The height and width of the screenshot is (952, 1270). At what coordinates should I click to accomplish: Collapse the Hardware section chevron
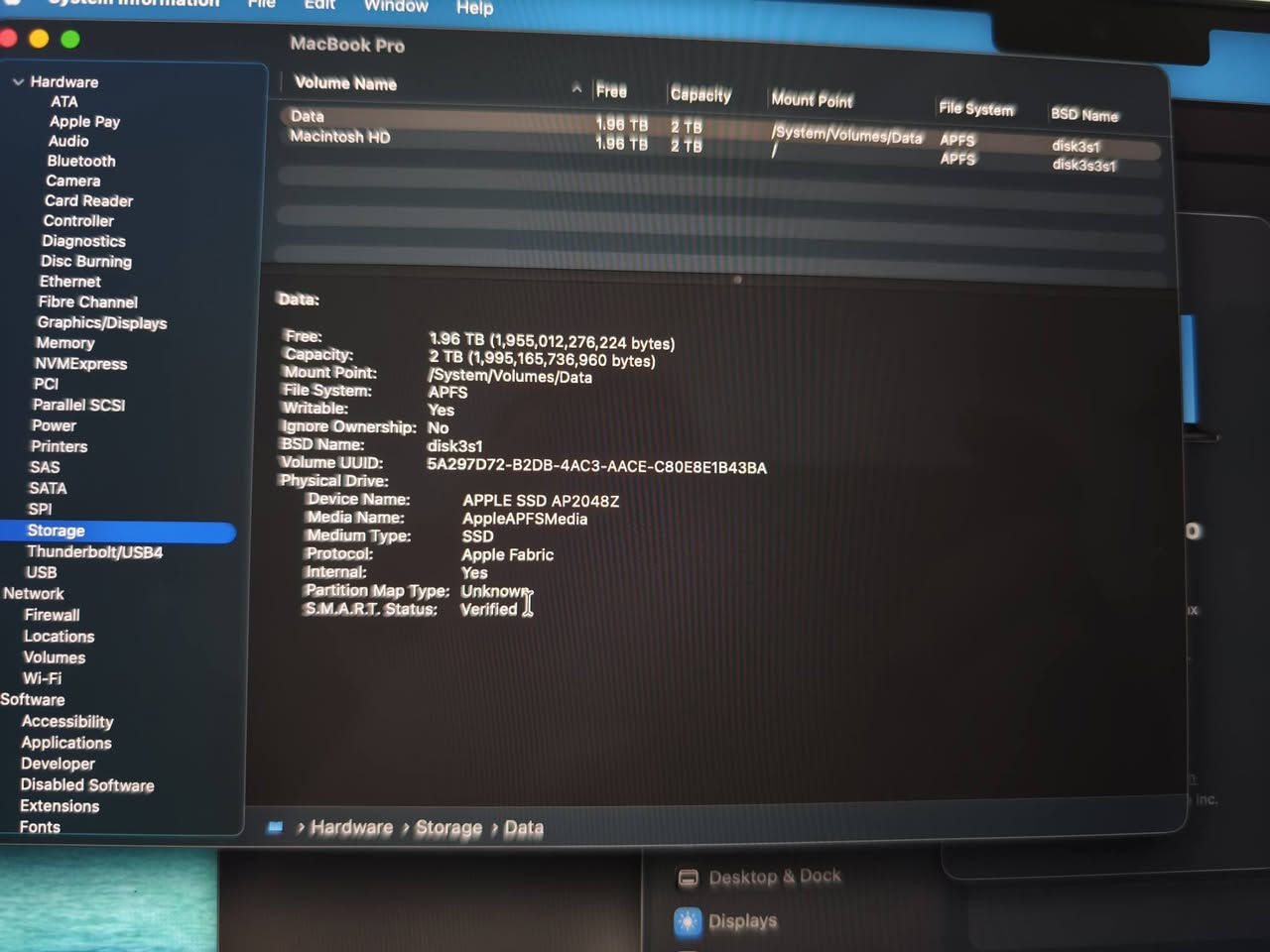point(18,81)
